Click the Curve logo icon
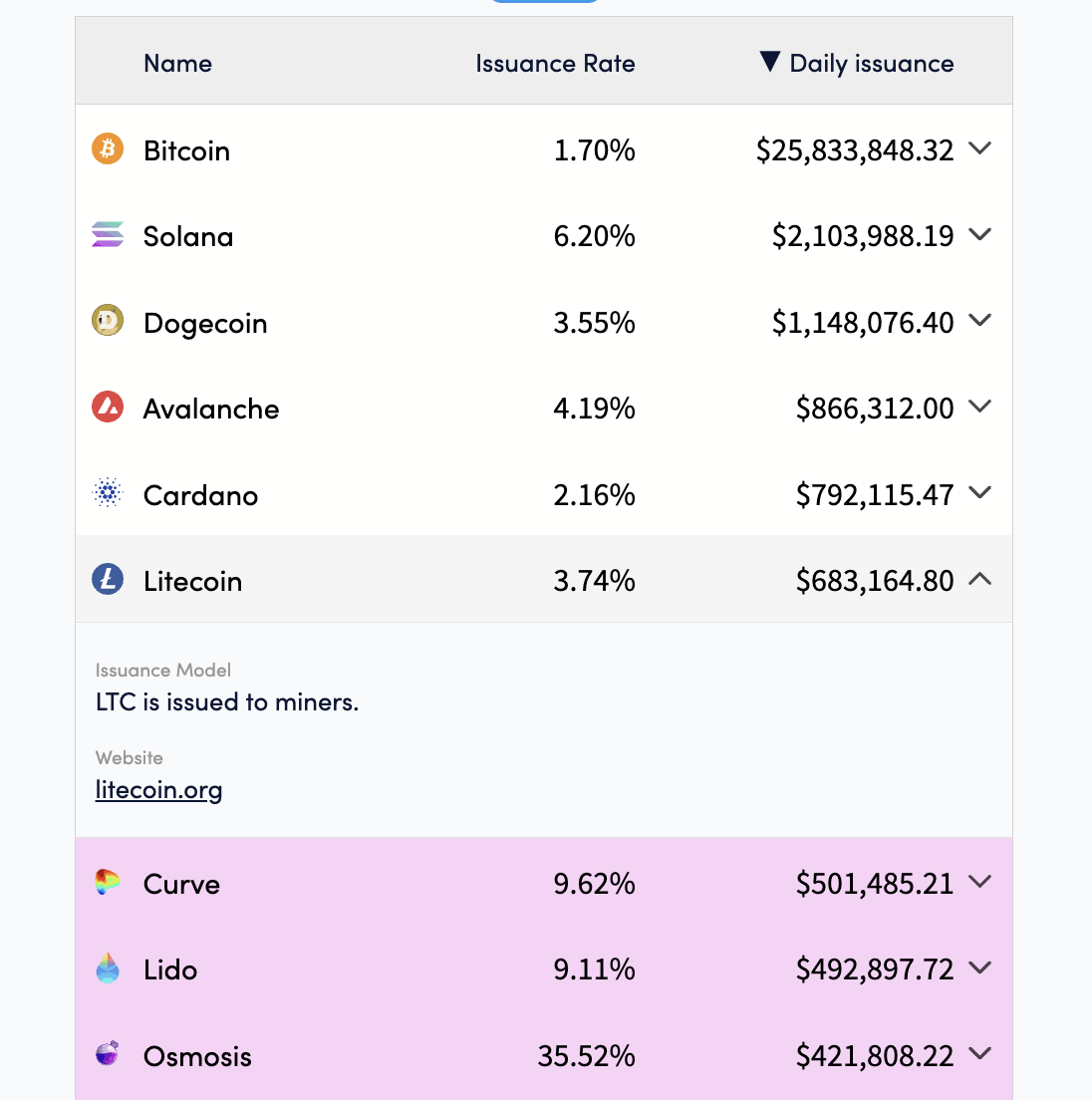The width and height of the screenshot is (1092, 1100). (108, 882)
